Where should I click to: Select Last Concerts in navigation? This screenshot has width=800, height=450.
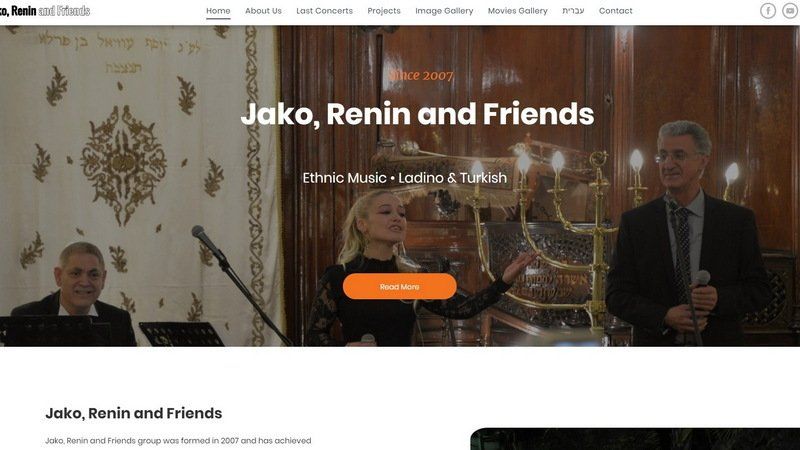coord(324,11)
